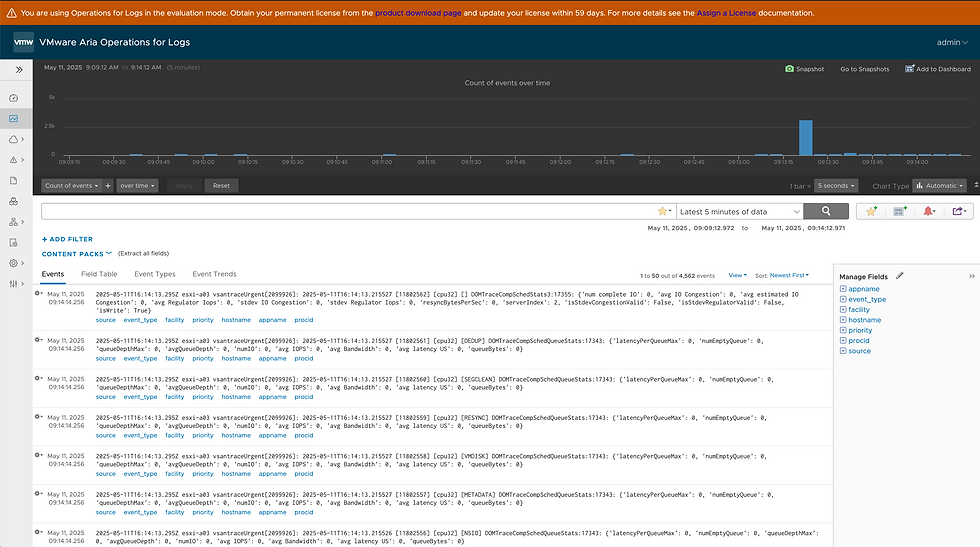Select the tall bar in the events chart
980x547 pixels.
(806, 138)
